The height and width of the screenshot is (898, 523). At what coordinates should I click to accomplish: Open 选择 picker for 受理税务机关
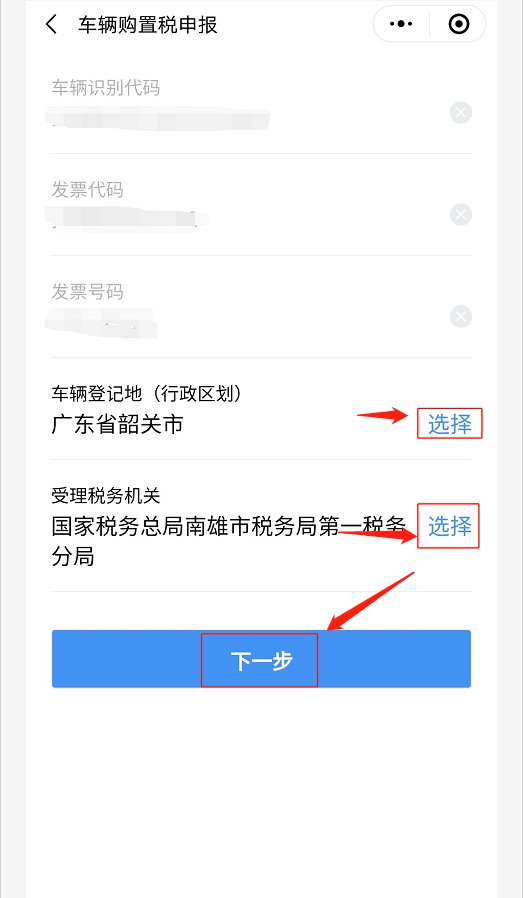tap(450, 526)
